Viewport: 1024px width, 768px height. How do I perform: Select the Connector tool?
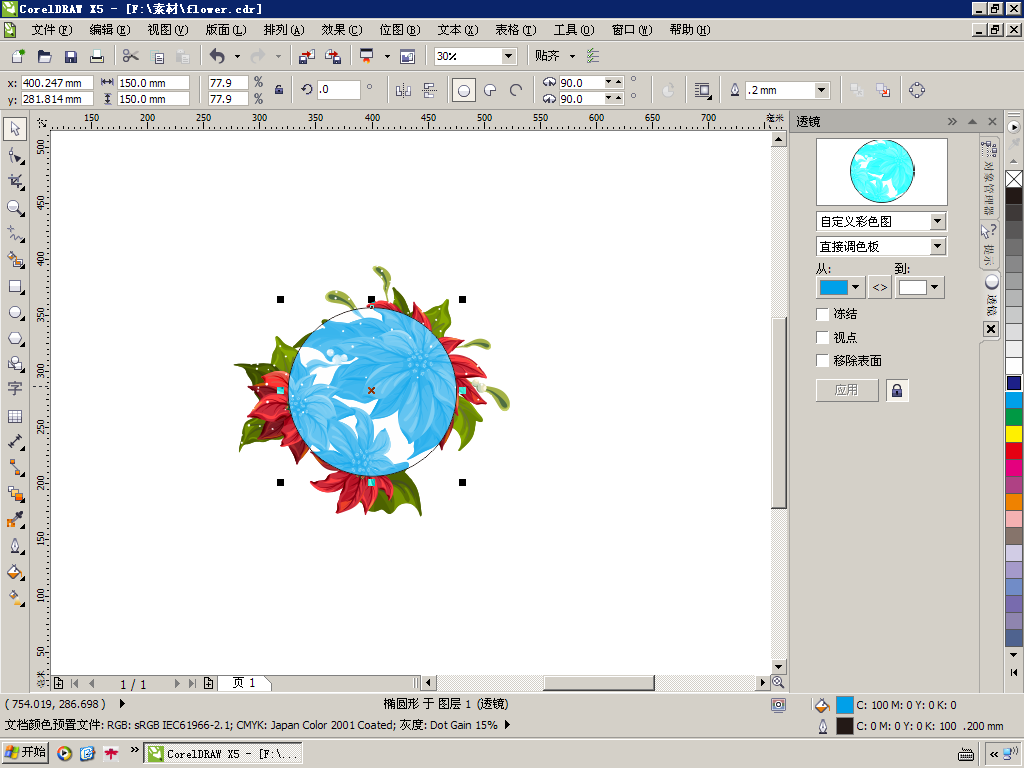15,468
